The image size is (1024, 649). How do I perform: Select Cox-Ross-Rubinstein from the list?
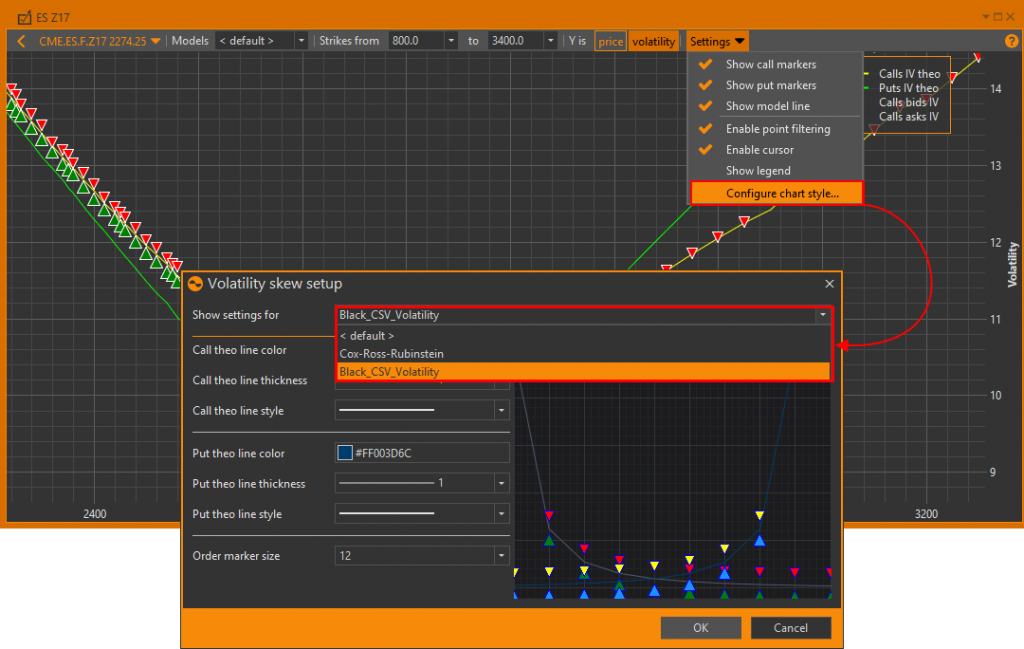click(583, 354)
